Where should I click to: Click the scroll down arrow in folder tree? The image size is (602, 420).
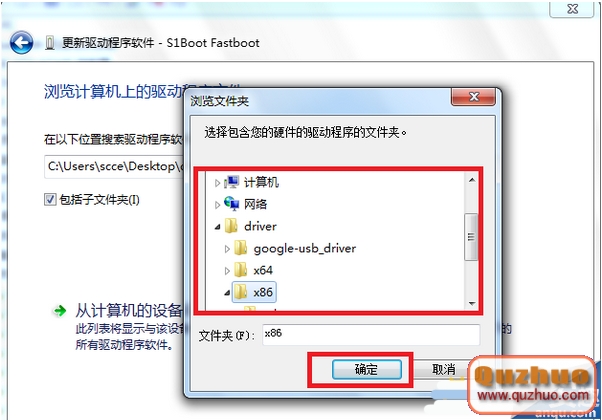pos(471,304)
